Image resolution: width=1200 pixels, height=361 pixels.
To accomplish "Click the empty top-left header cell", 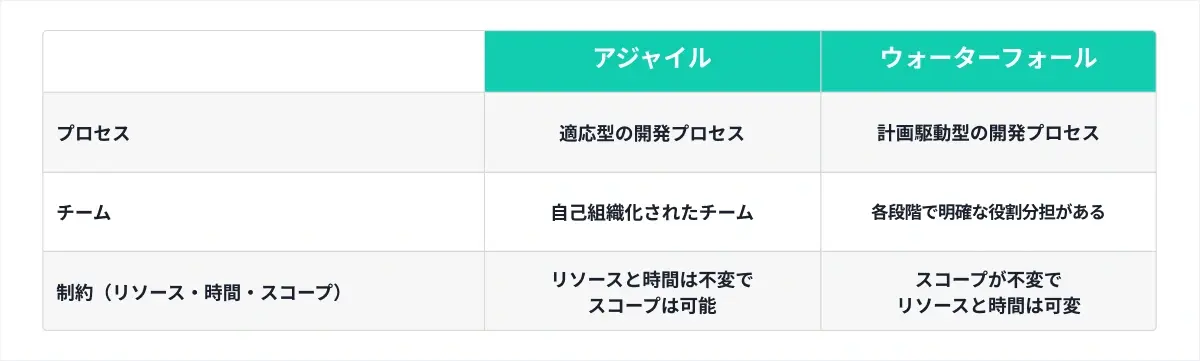I will click(264, 61).
